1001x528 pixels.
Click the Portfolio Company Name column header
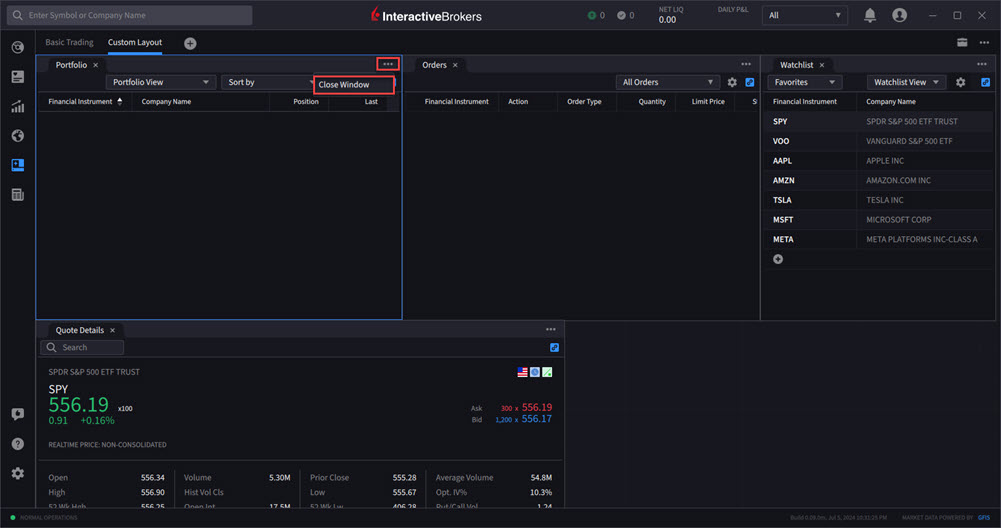click(x=166, y=102)
